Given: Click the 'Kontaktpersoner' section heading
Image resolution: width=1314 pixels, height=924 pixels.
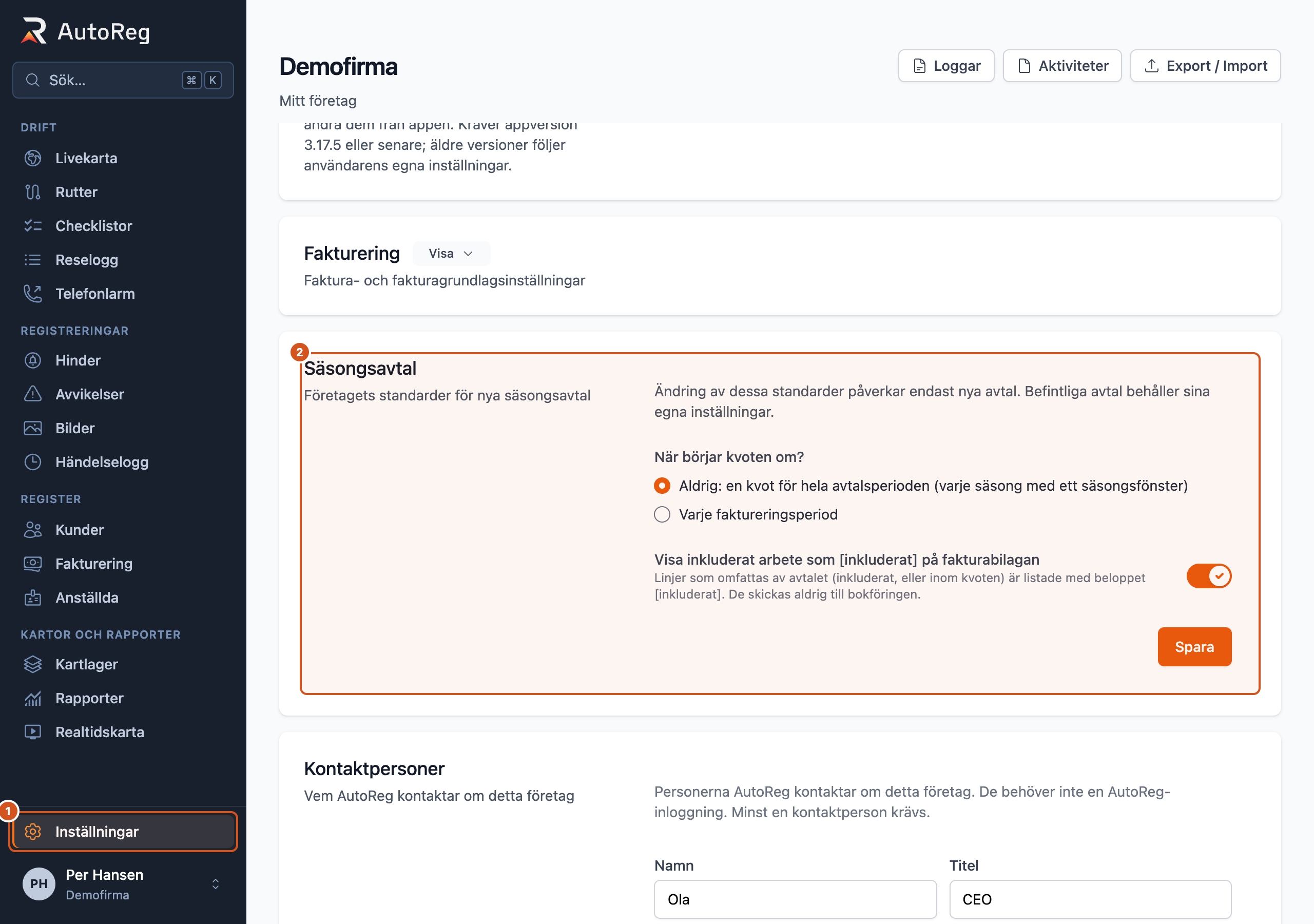Looking at the screenshot, I should (374, 768).
